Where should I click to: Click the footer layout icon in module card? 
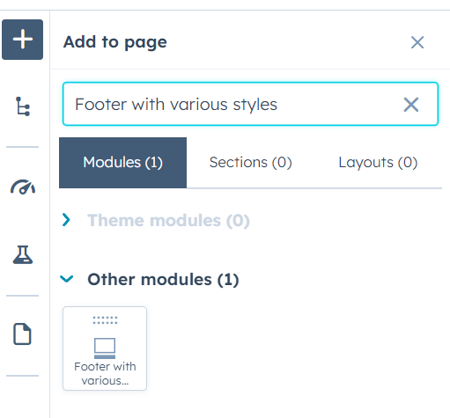[x=105, y=348]
